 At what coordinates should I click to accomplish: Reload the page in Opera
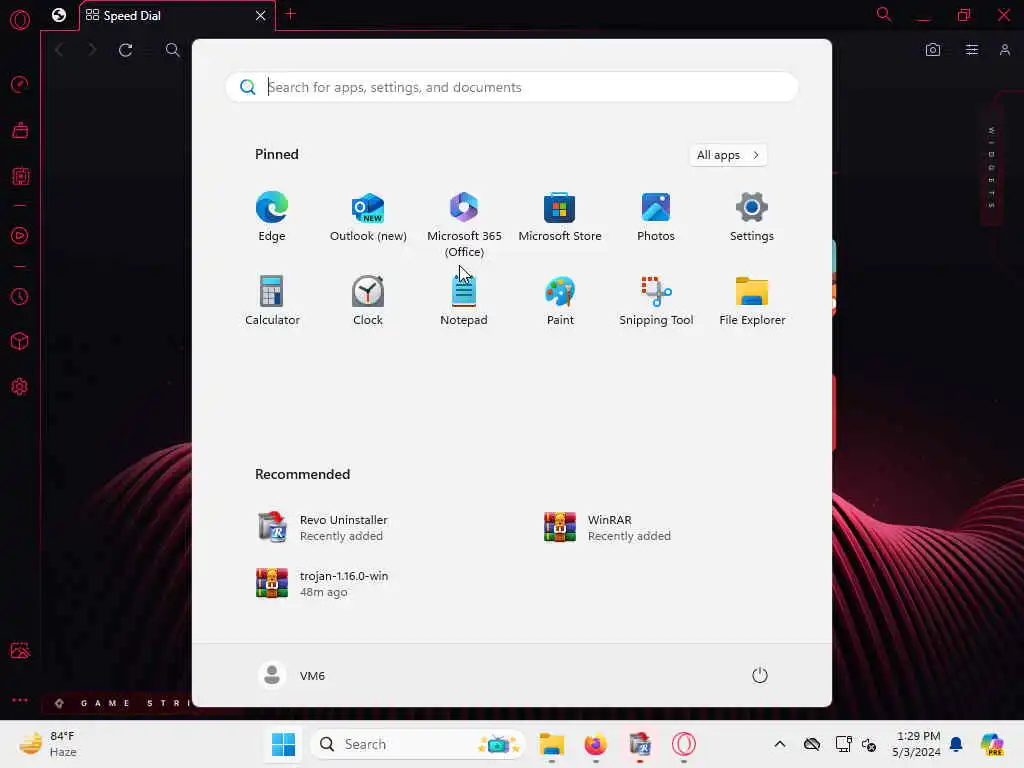coord(125,50)
